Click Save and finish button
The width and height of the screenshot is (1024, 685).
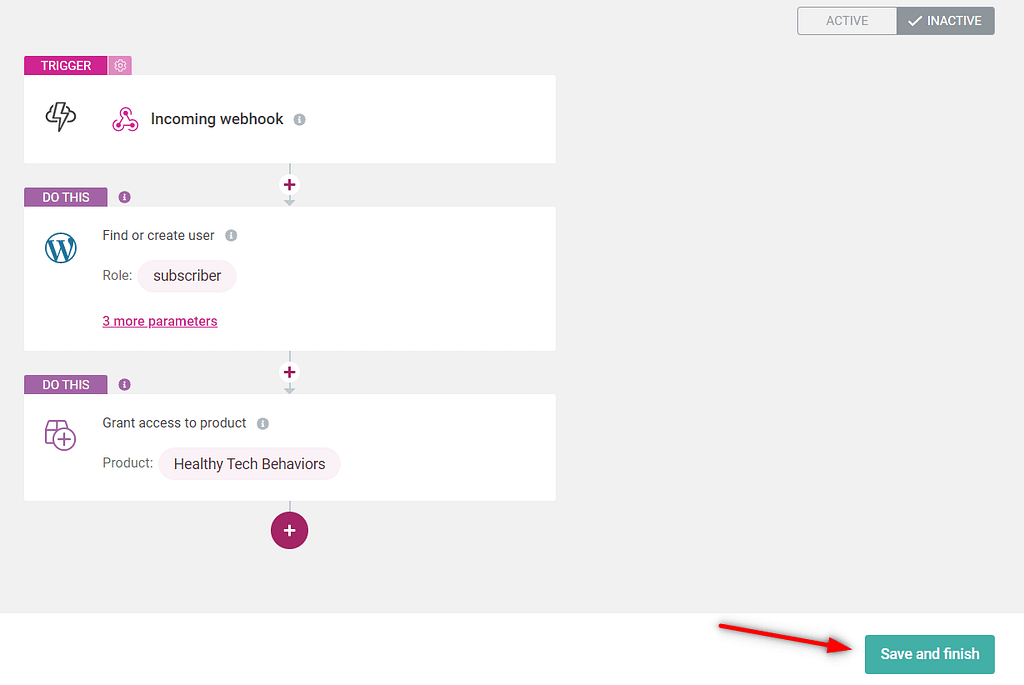point(929,654)
